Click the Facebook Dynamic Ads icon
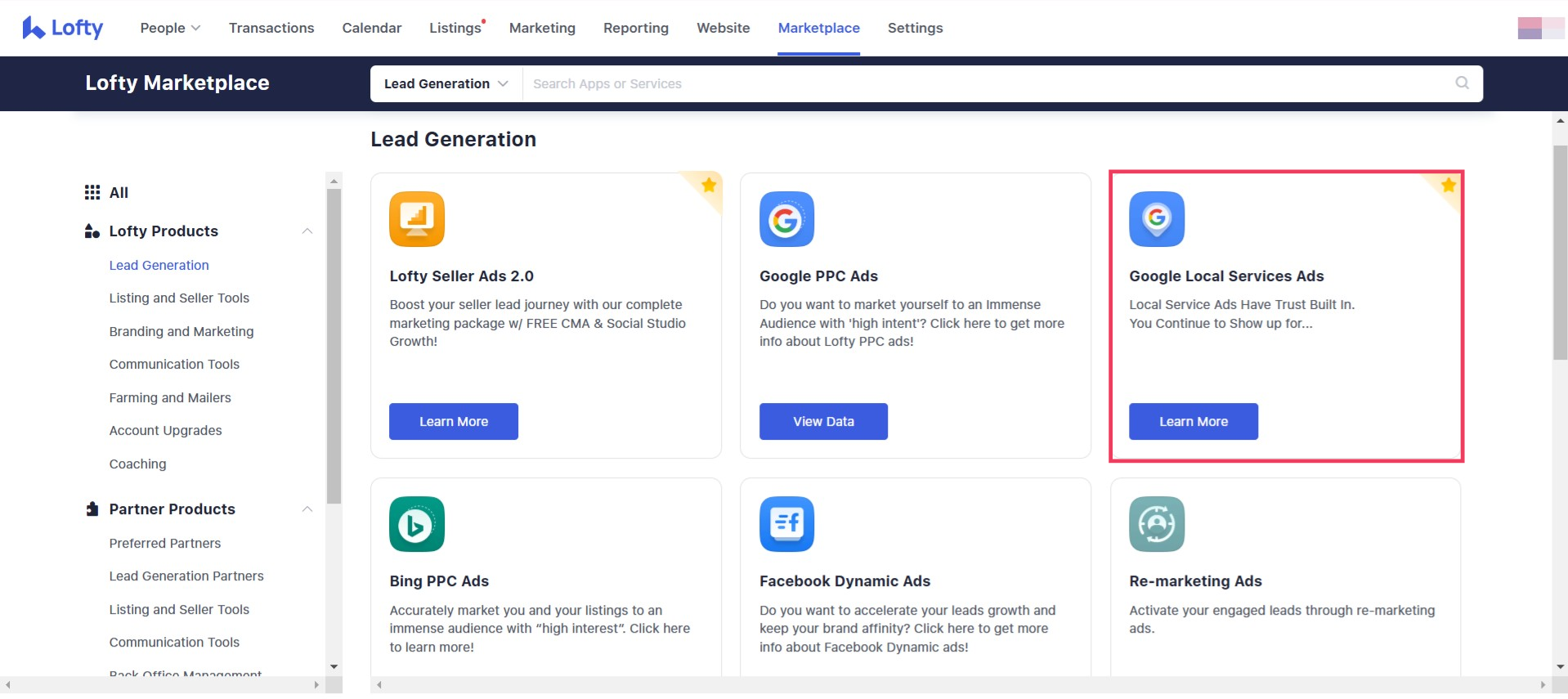The height and width of the screenshot is (699, 1568). pyautogui.click(x=786, y=524)
